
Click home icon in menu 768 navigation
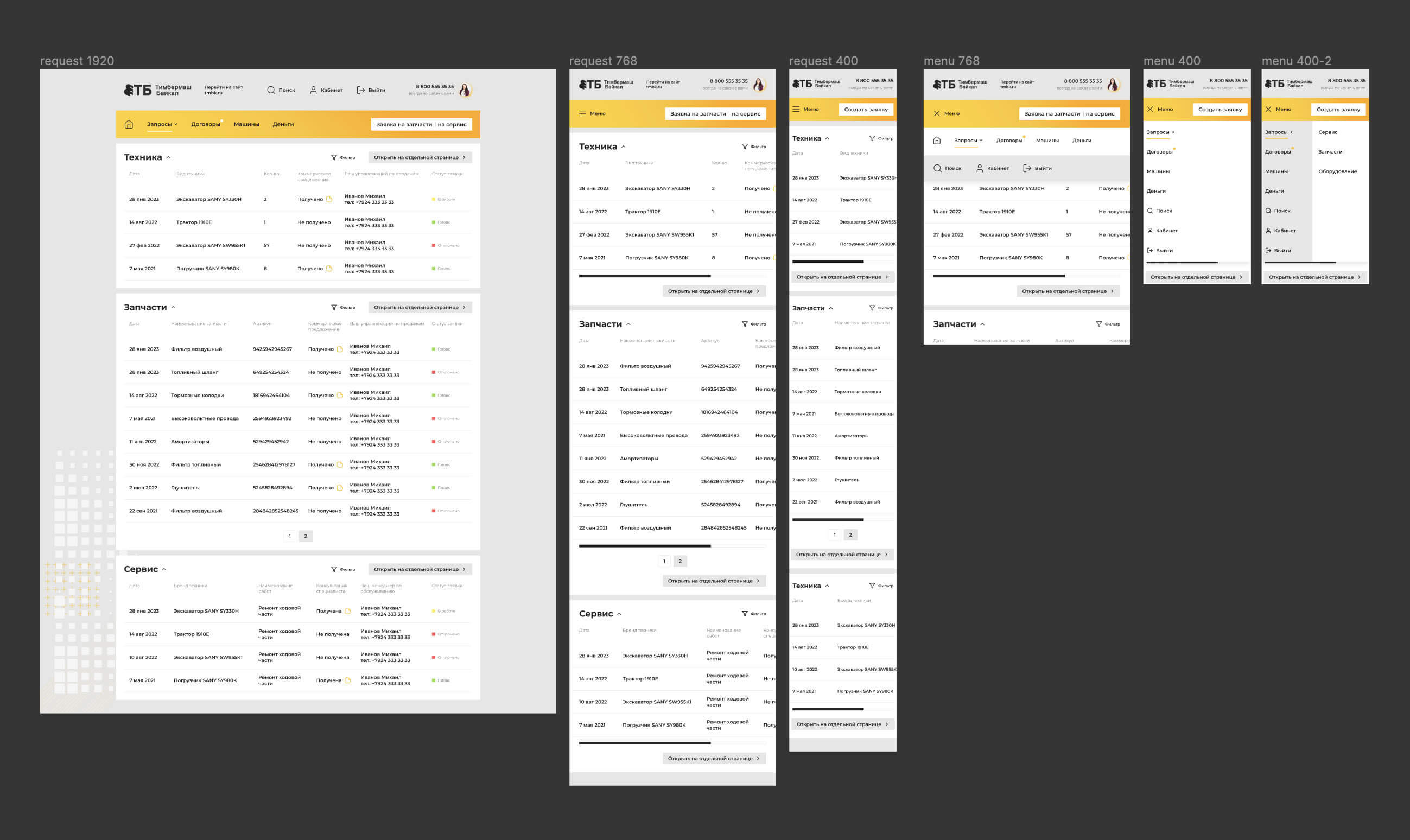937,141
